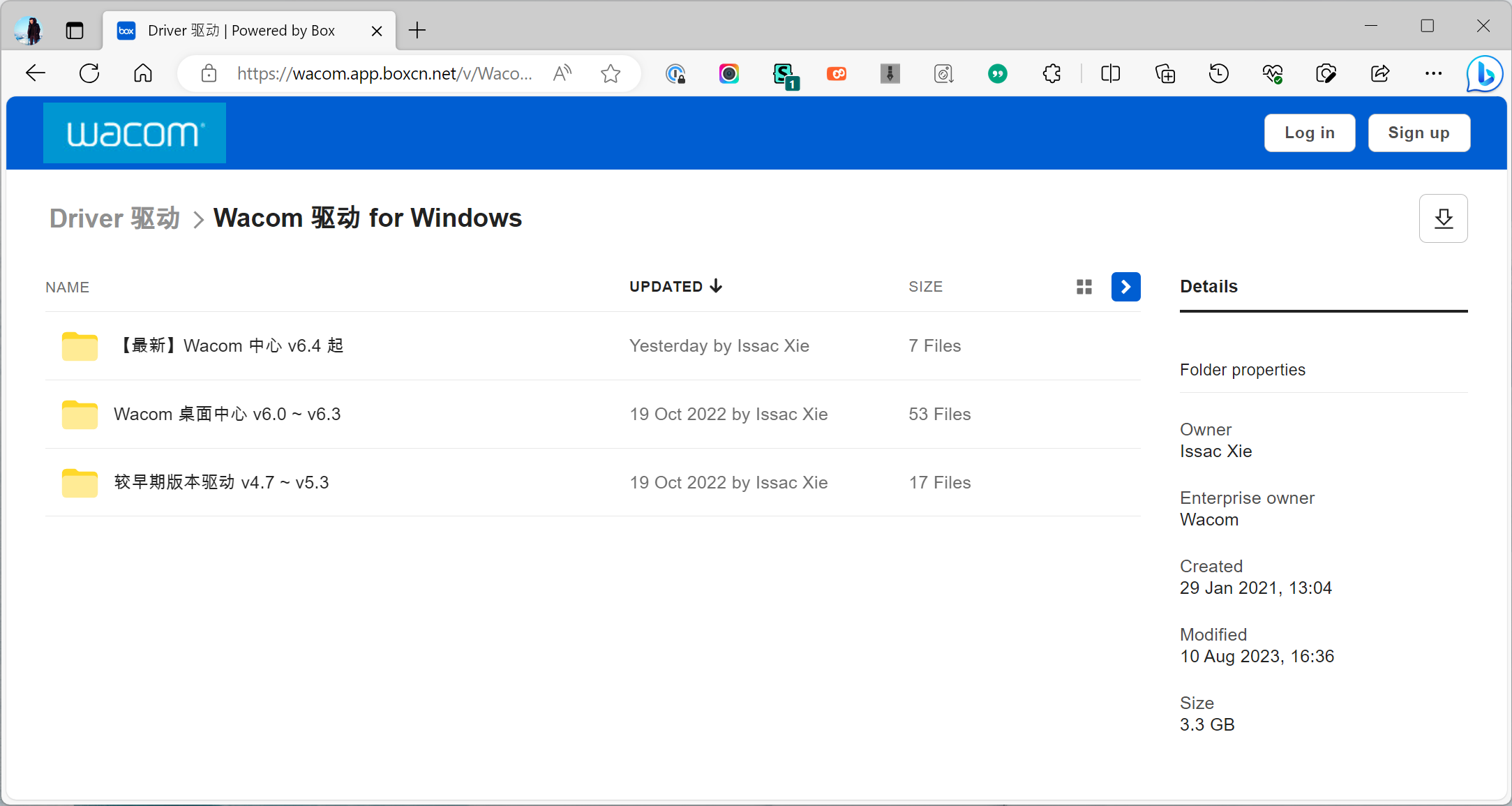1512x806 pixels.
Task: Collapse the details sidebar
Action: [1126, 287]
